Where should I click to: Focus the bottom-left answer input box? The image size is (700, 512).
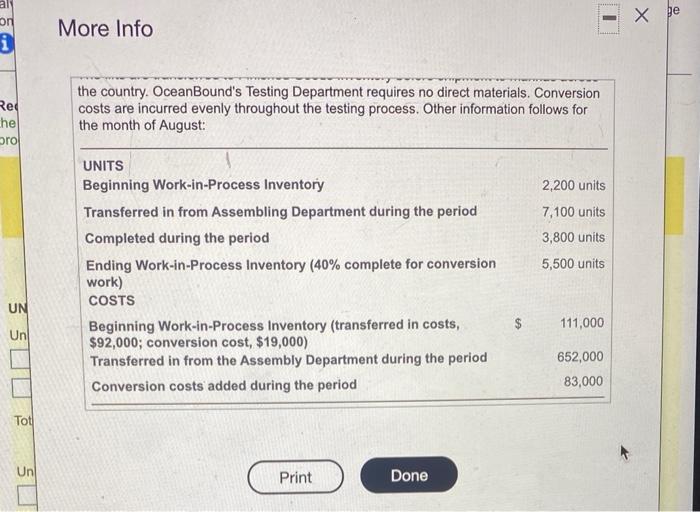tap(24, 494)
